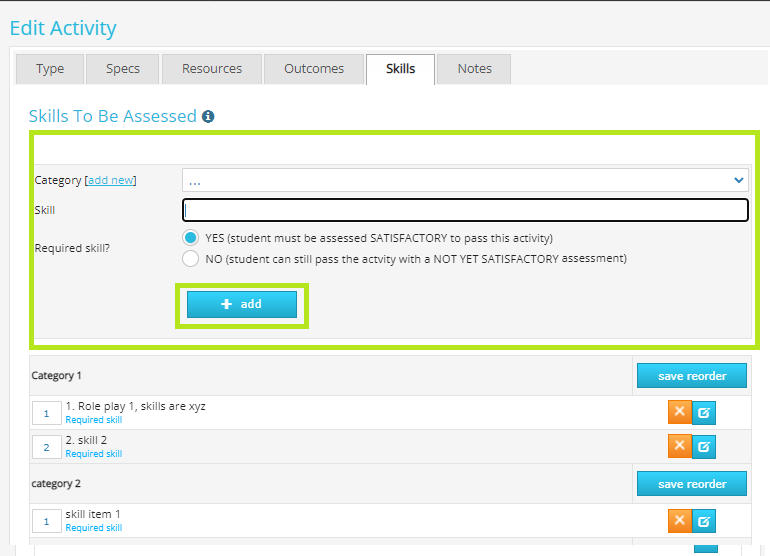Save reorder for Category 1
The image size is (770, 556).
691,376
